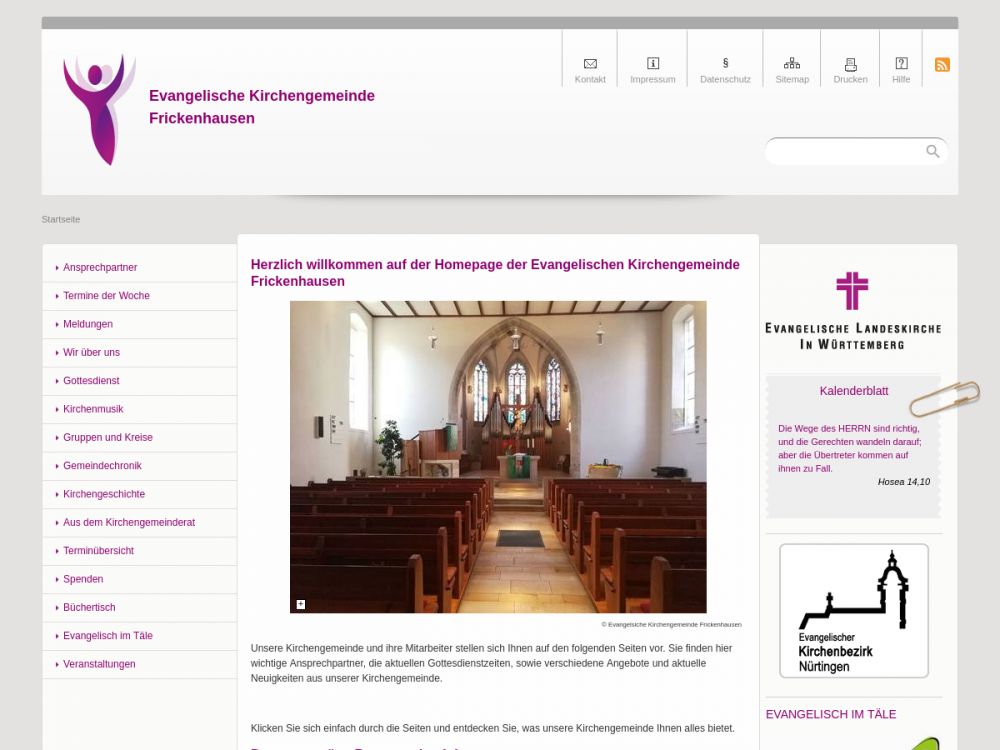
Task: Open the Impressum info icon
Action: [653, 64]
